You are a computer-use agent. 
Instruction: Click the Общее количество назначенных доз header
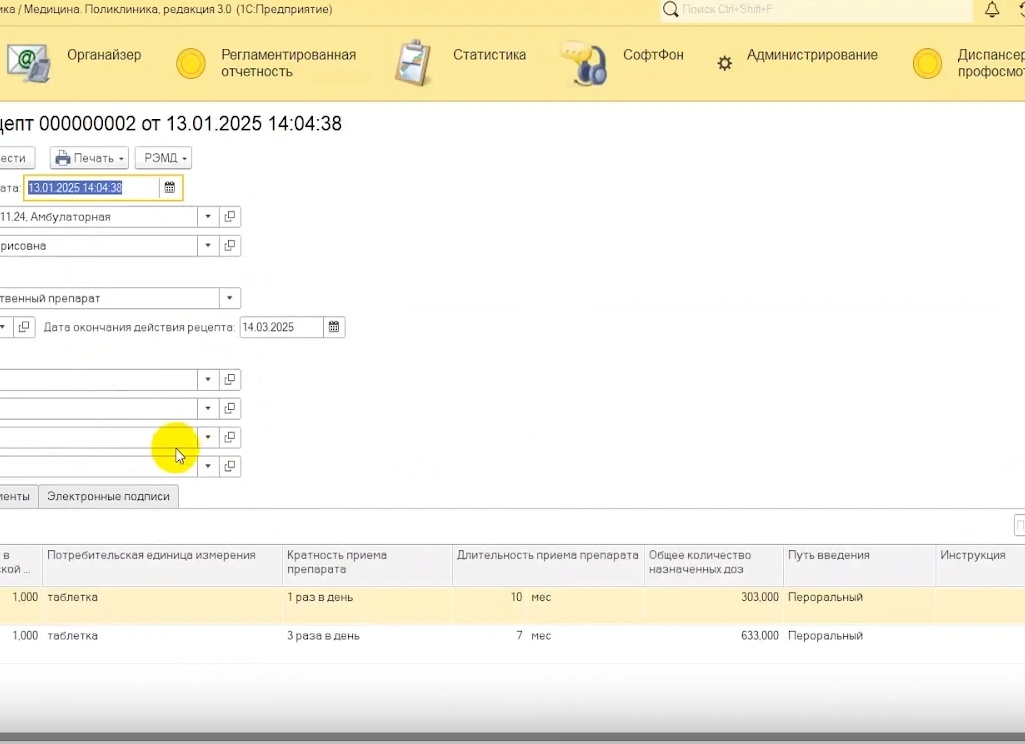click(714, 565)
